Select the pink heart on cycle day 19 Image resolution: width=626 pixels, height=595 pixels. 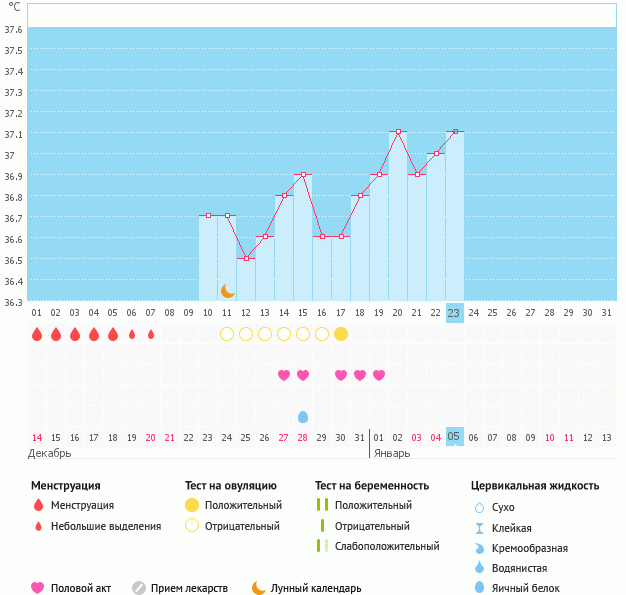pyautogui.click(x=379, y=375)
